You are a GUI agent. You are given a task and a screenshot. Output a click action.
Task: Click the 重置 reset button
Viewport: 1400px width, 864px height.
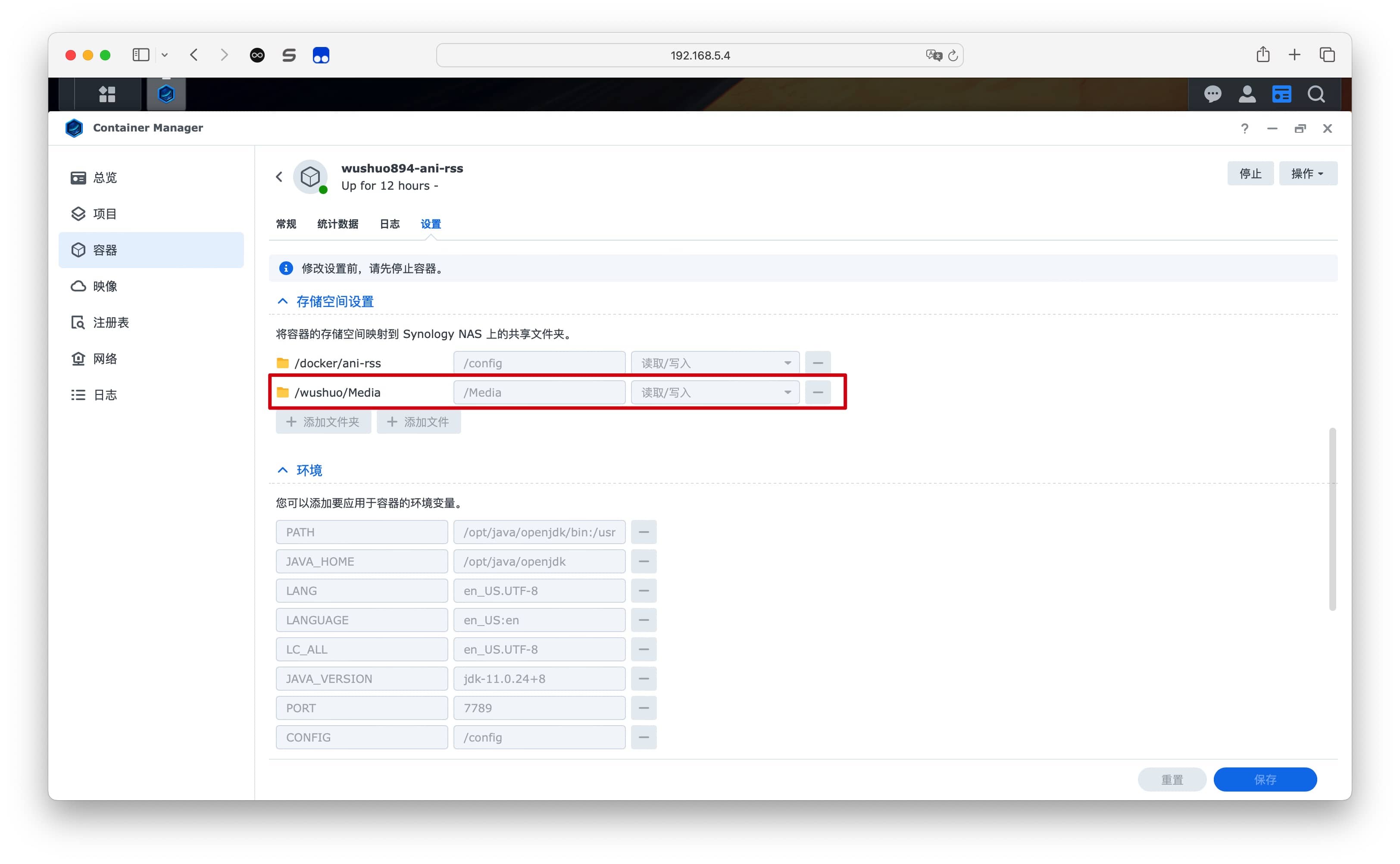pos(1172,779)
